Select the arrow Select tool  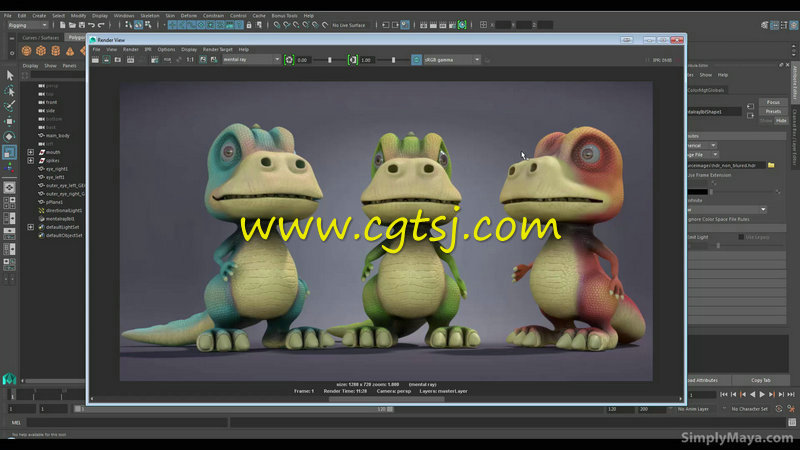coord(9,76)
